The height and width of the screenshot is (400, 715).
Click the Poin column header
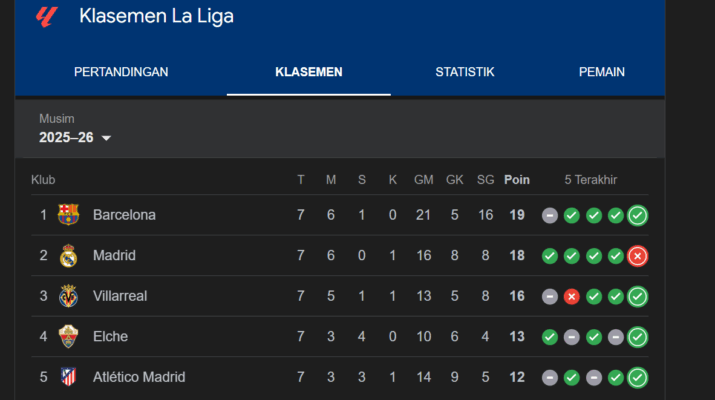pyautogui.click(x=517, y=180)
